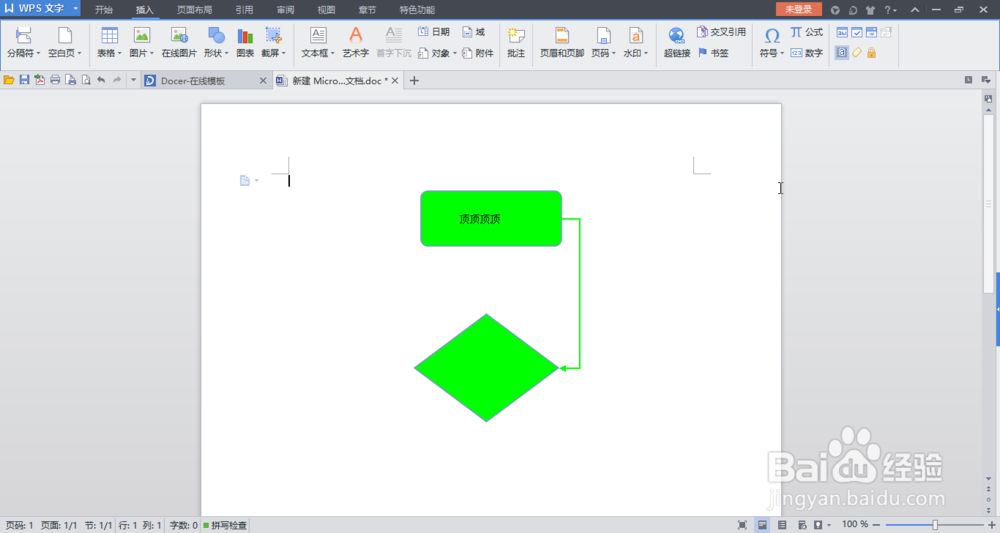Insert a table with the 表格 icon
The height and width of the screenshot is (533, 1000).
pos(110,36)
